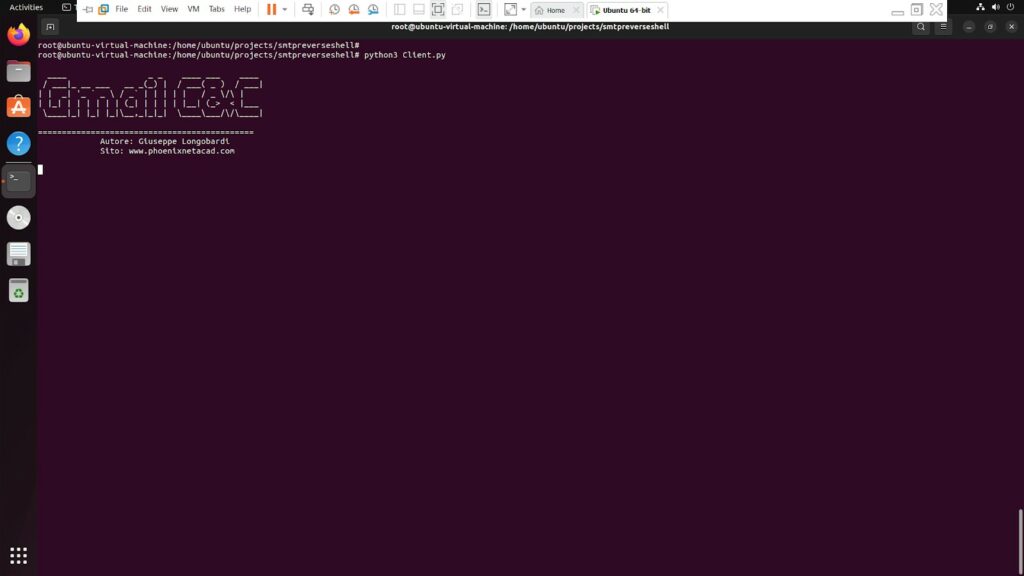Image resolution: width=1024 pixels, height=576 pixels.
Task: Click the Activities button
Action: [26, 7]
